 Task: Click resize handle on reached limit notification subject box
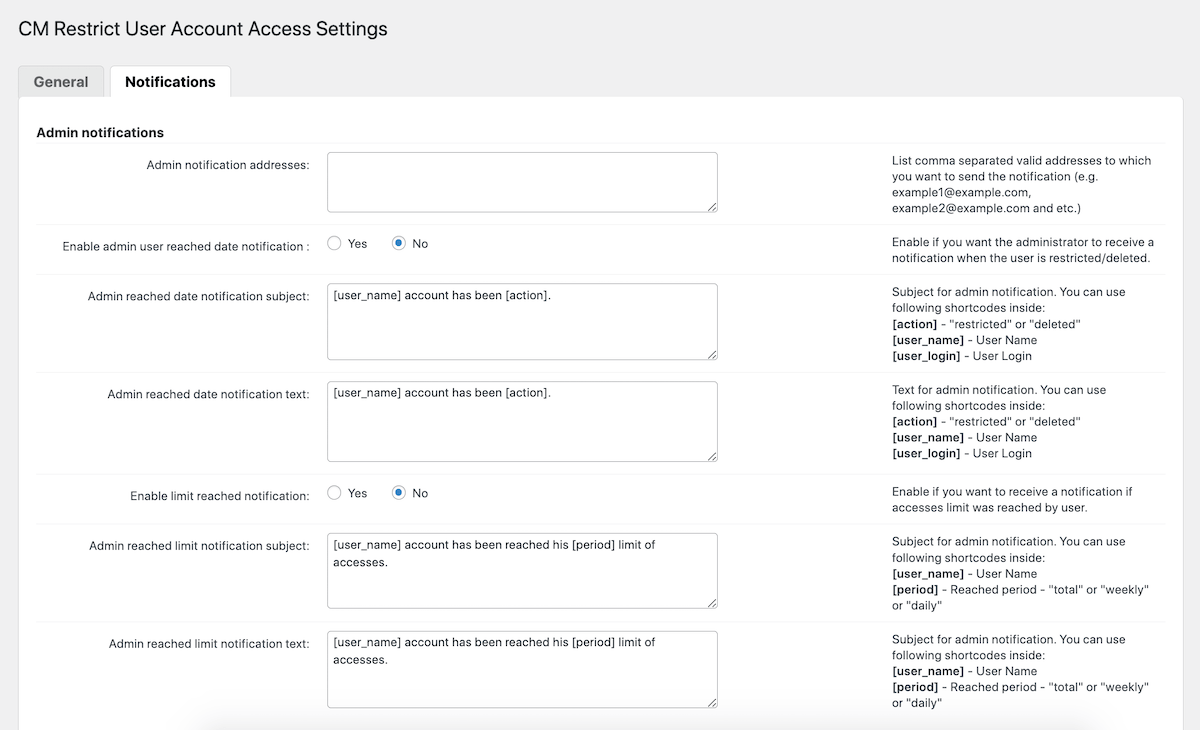click(x=711, y=602)
